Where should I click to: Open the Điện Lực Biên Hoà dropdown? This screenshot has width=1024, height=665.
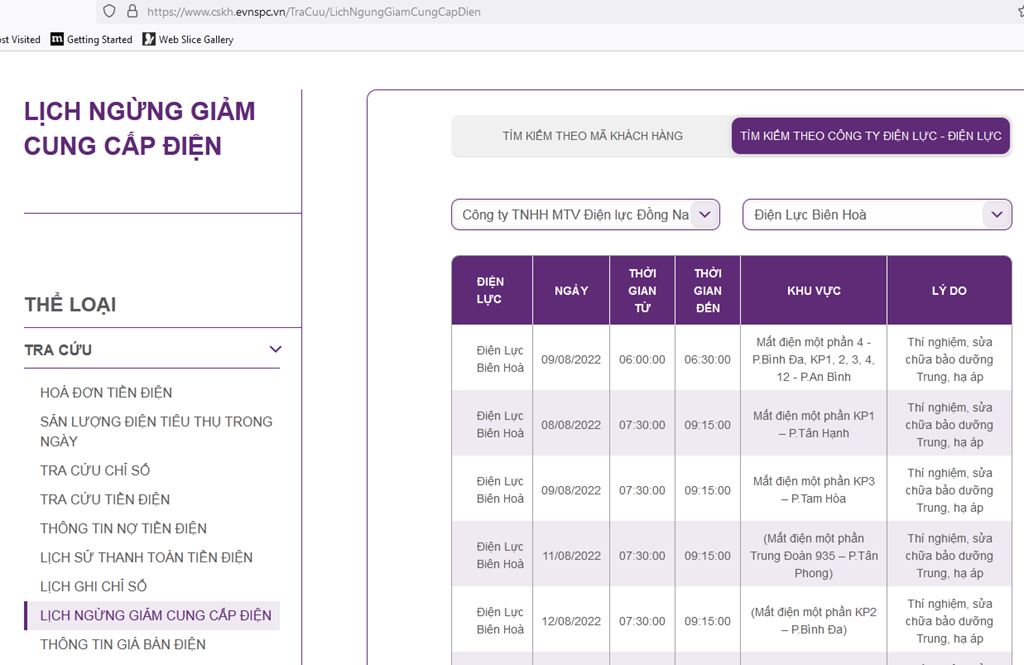tap(877, 215)
